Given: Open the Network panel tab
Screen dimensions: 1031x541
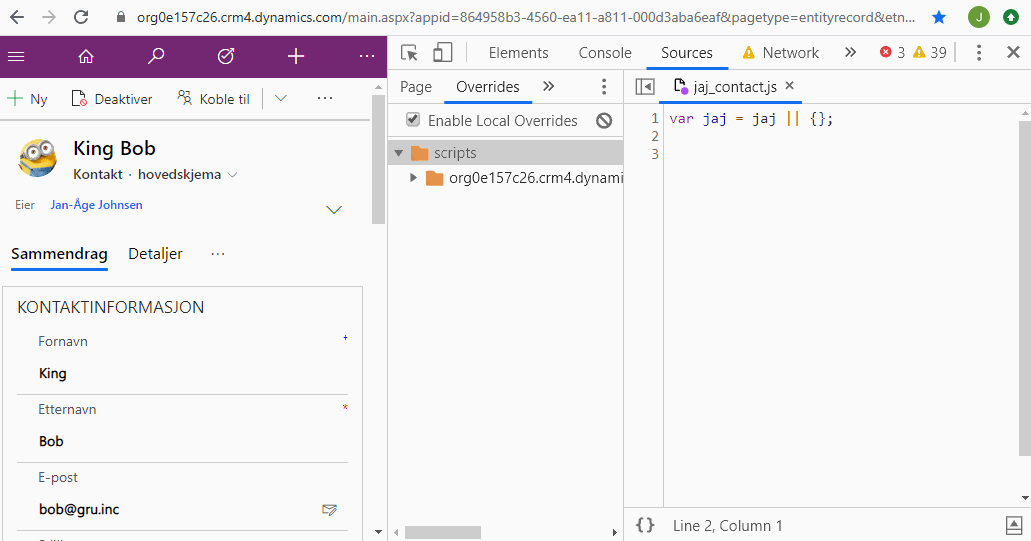Looking at the screenshot, I should (780, 53).
